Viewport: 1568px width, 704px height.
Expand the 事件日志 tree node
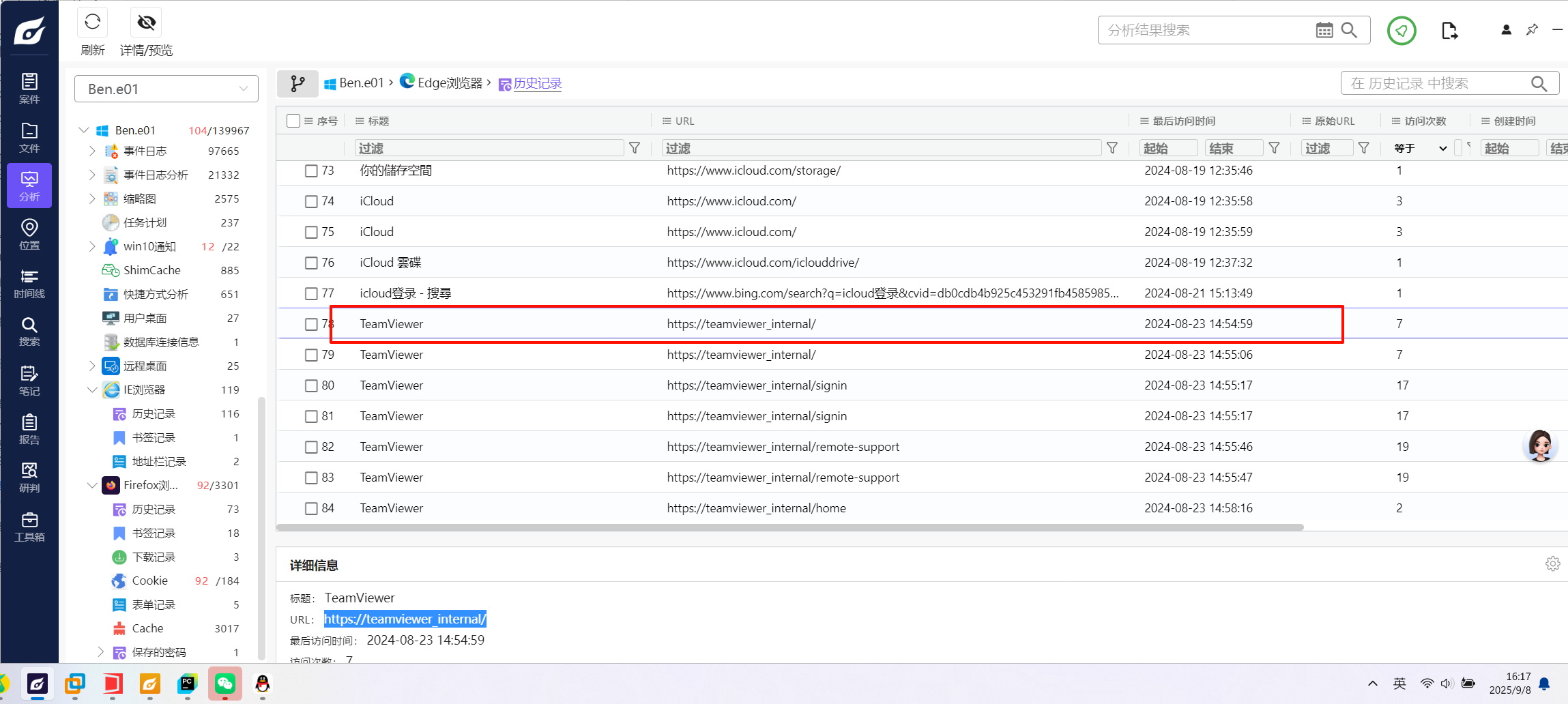pyautogui.click(x=92, y=151)
